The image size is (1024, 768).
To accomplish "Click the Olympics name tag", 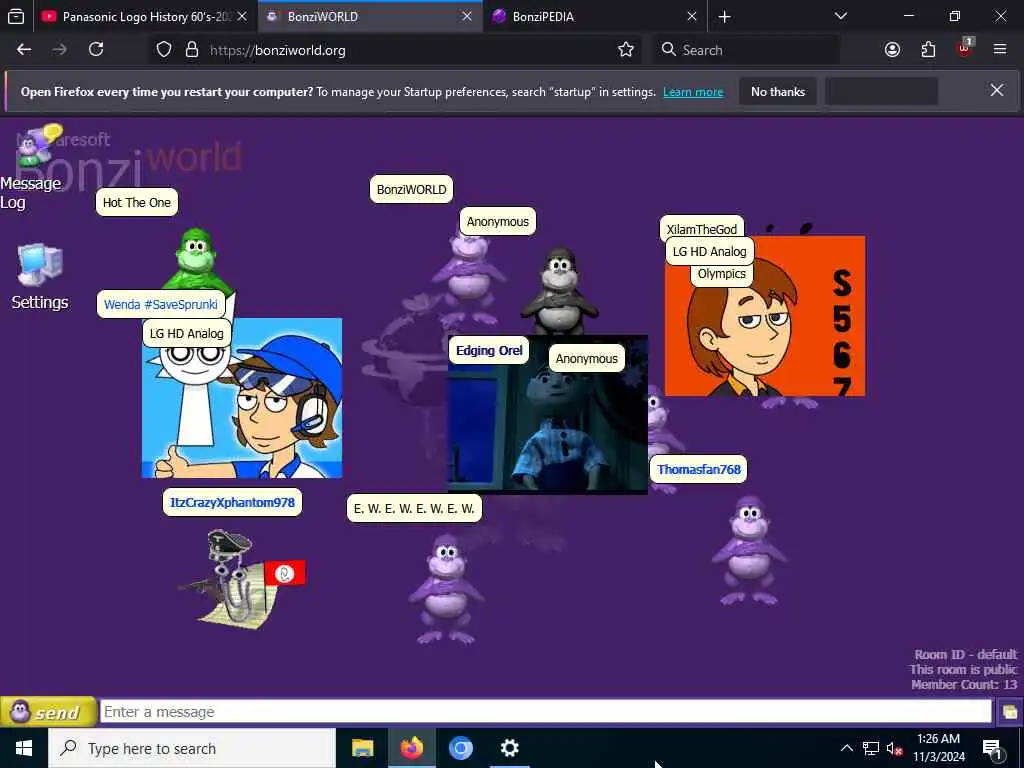I will click(722, 274).
